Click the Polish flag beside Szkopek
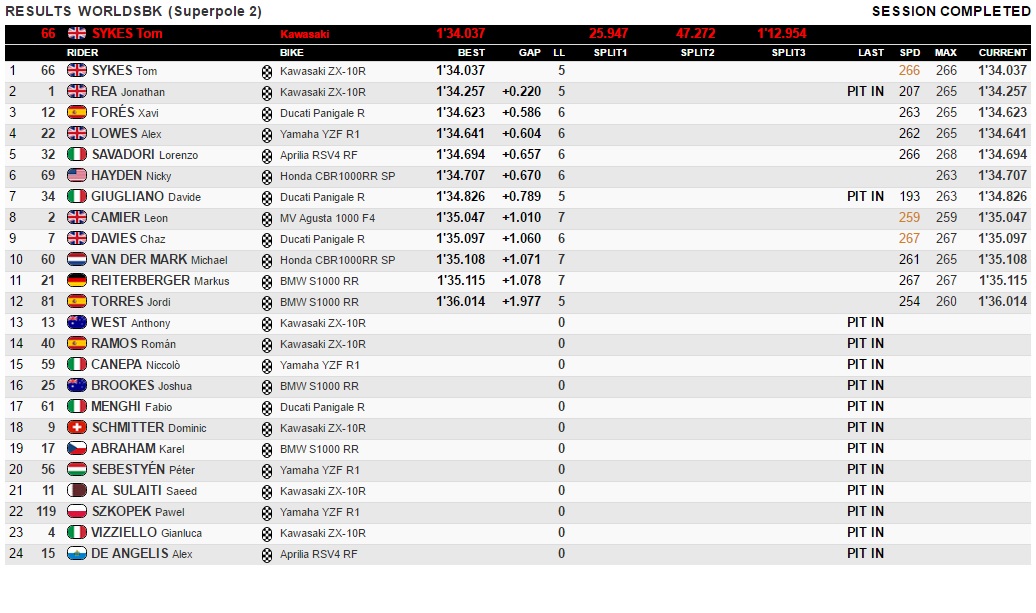 coord(77,512)
